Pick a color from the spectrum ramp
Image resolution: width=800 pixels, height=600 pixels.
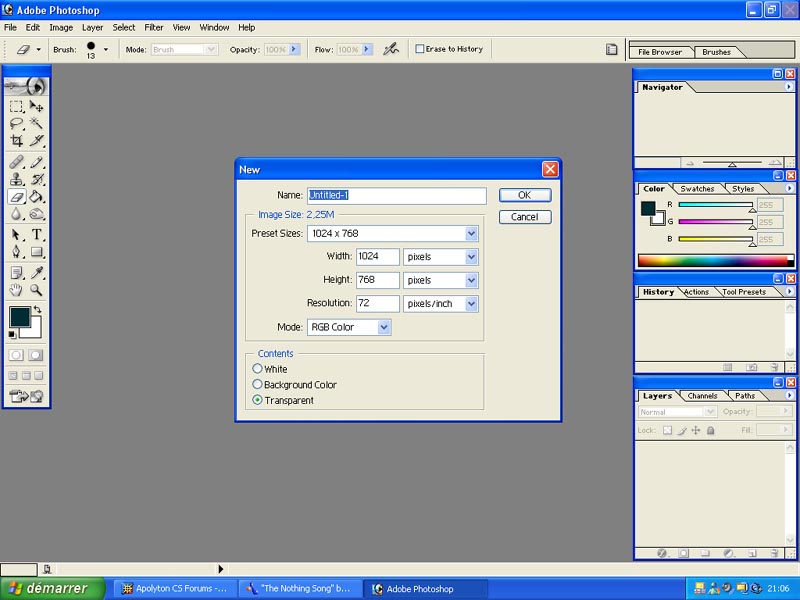point(716,261)
